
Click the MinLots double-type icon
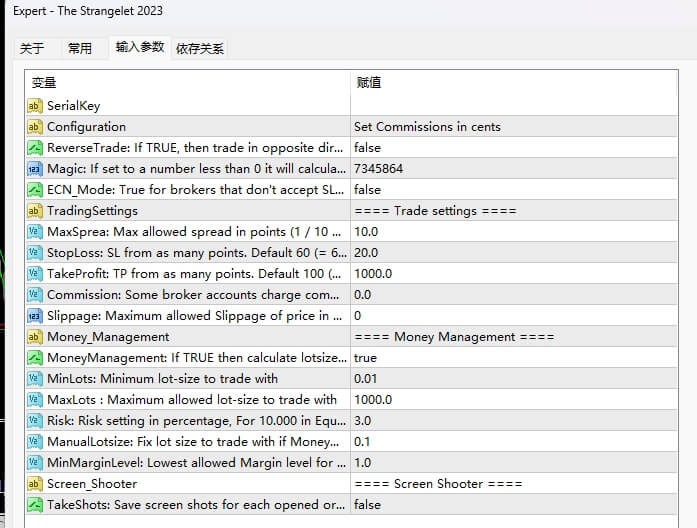[x=35, y=379]
